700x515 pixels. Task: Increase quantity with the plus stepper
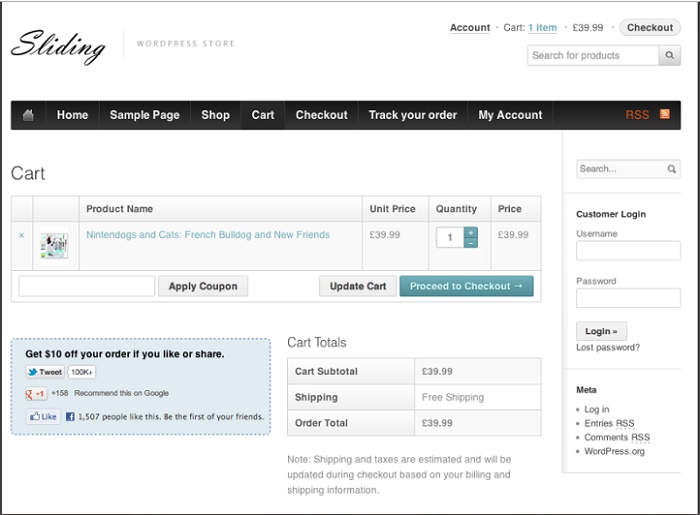(x=471, y=233)
